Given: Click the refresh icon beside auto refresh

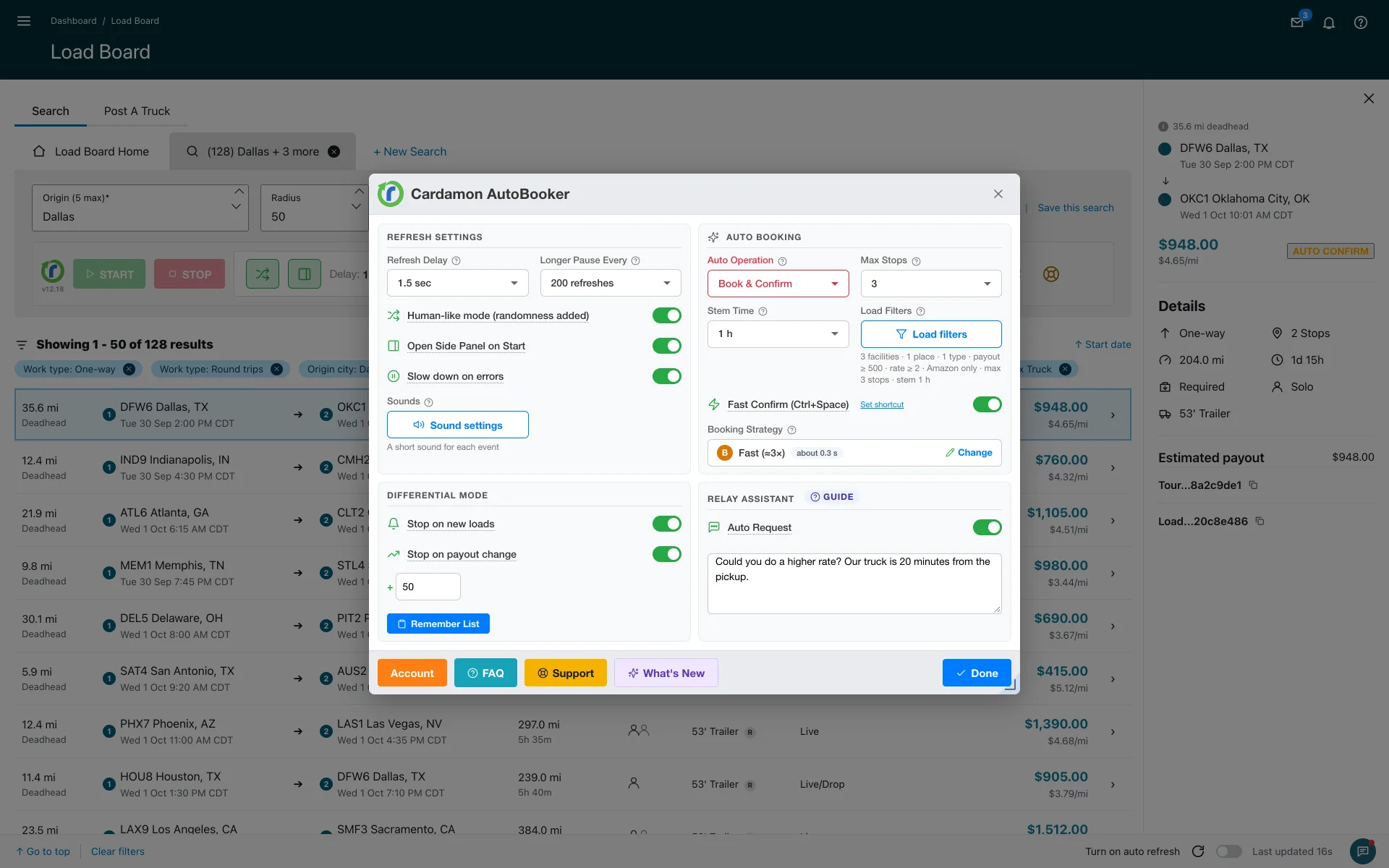Looking at the screenshot, I should [1198, 851].
